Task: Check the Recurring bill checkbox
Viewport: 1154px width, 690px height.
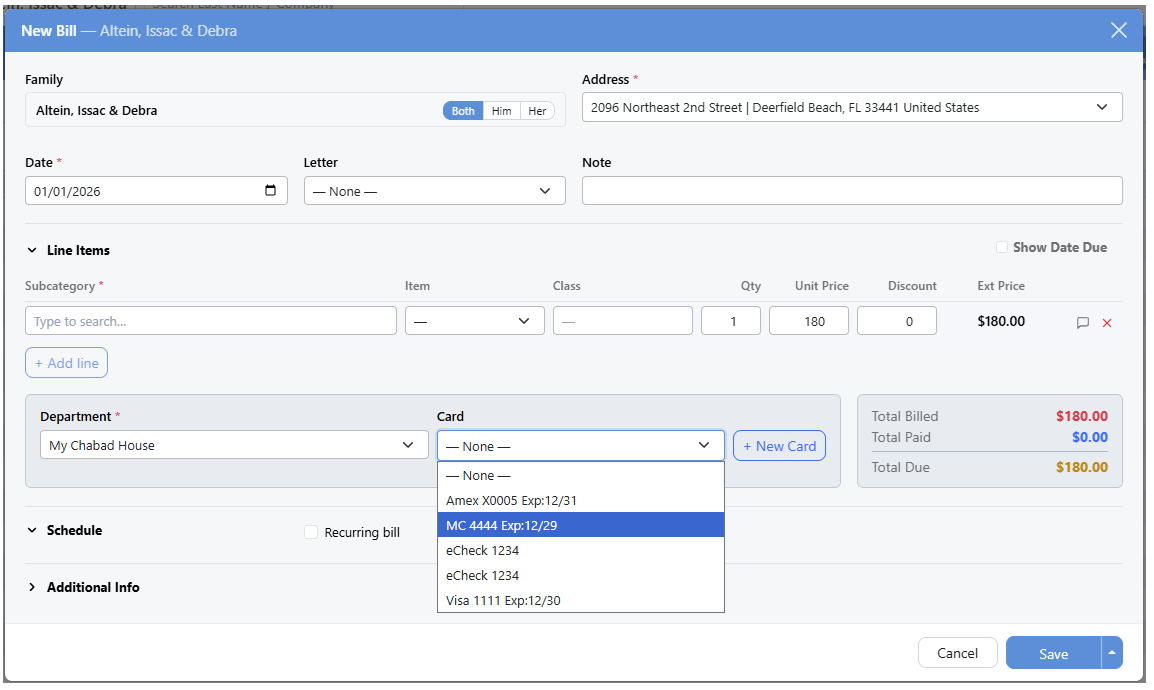Action: [x=311, y=532]
